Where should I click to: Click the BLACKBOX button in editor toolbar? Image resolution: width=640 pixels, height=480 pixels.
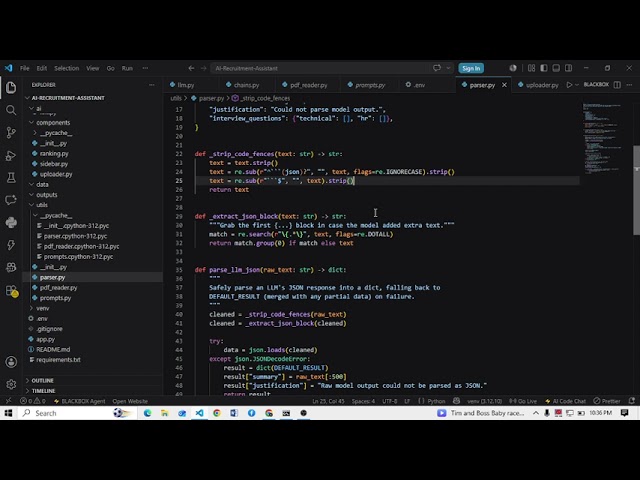pos(596,84)
